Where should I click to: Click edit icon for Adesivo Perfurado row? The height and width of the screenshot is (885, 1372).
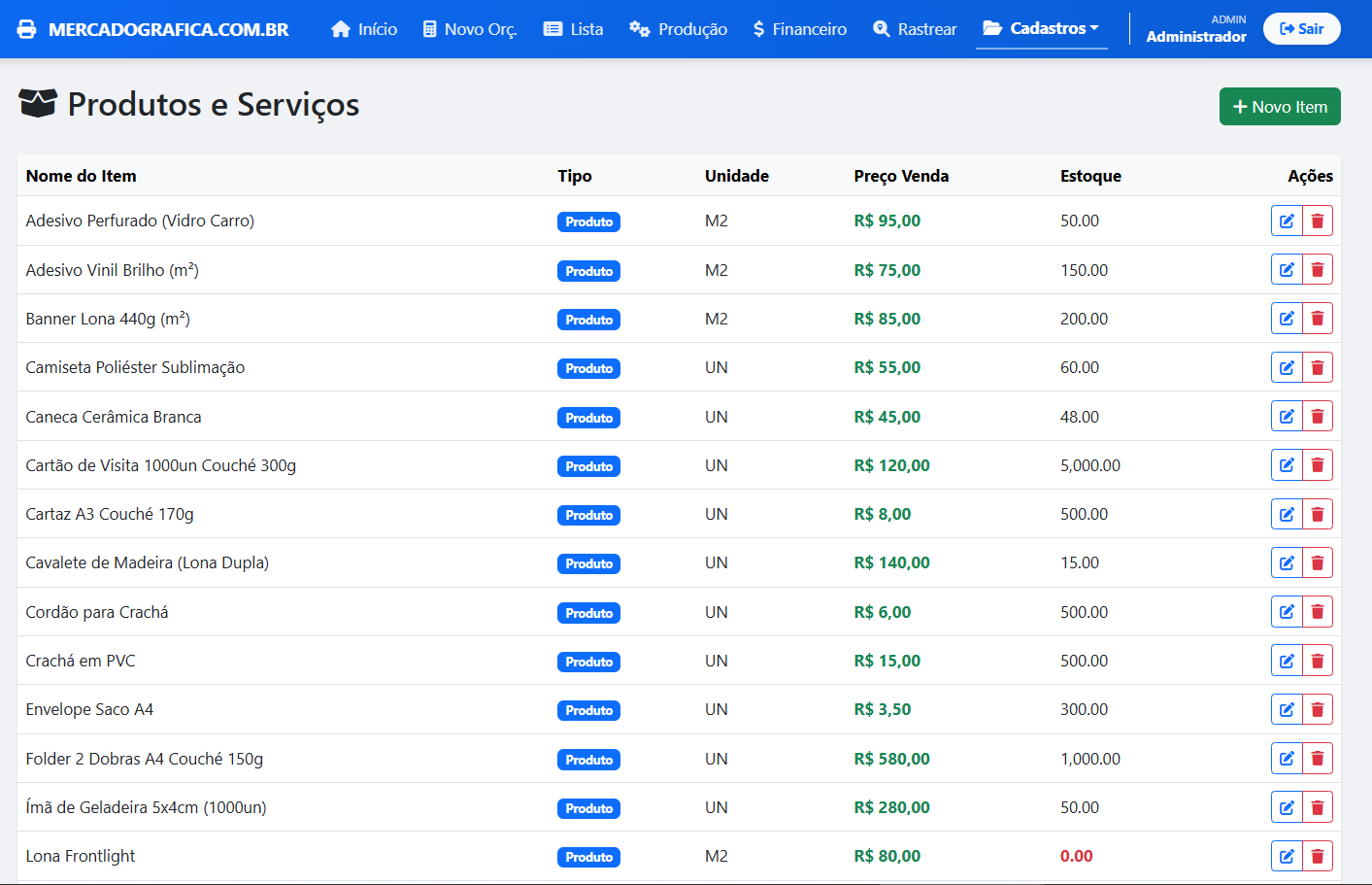(x=1287, y=221)
